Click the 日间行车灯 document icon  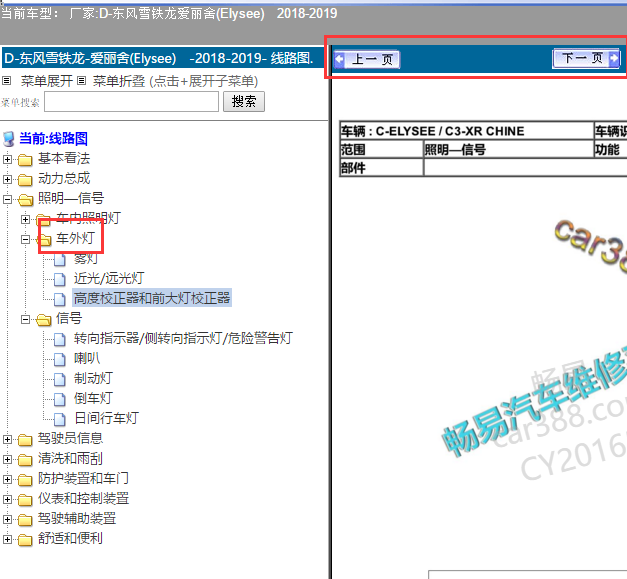point(60,419)
